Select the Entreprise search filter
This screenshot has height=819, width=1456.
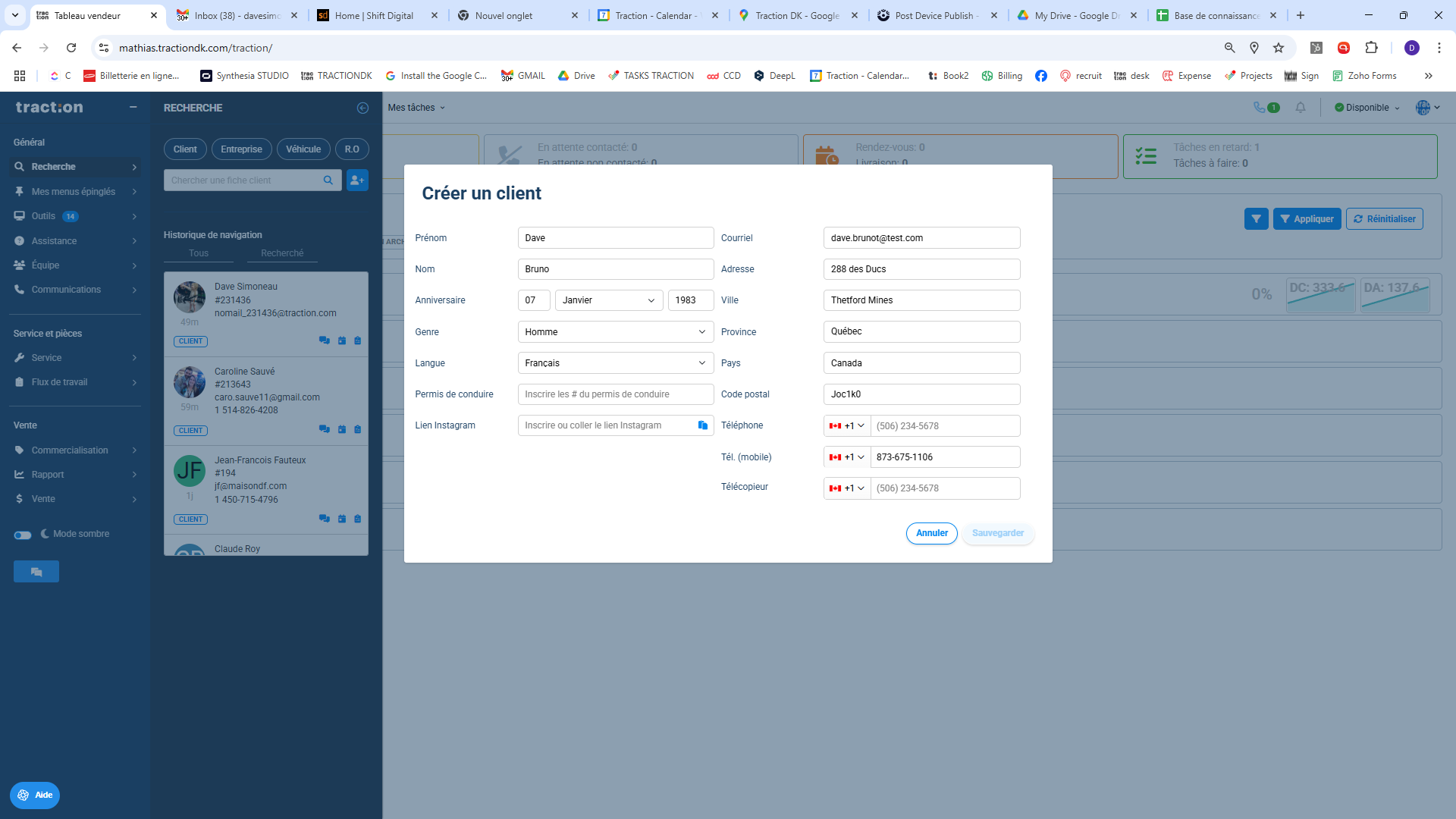click(241, 149)
